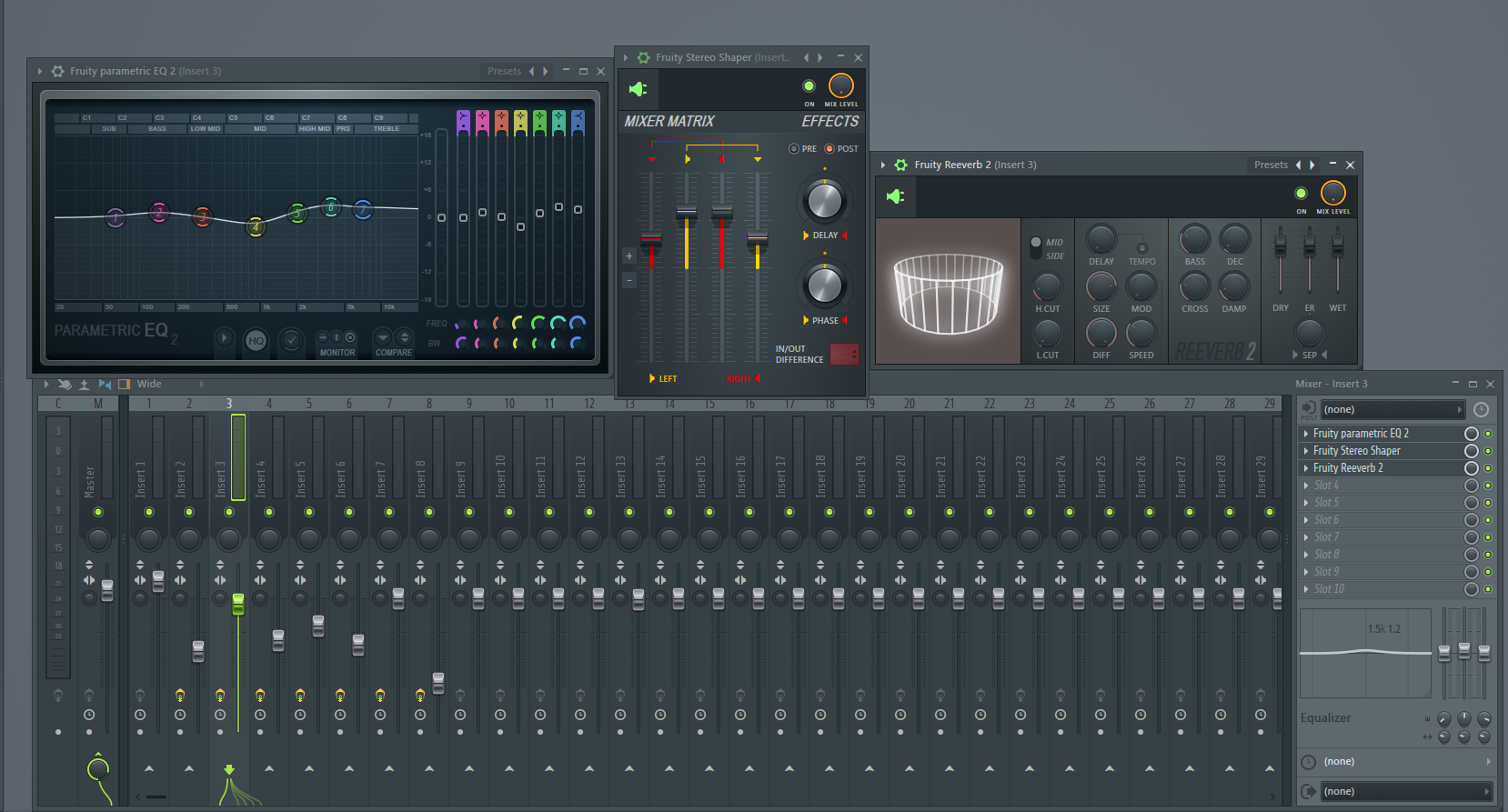Expand Fruity parametric EQ 2 slot arrow
The width and height of the screenshot is (1508, 812).
pos(1306,434)
